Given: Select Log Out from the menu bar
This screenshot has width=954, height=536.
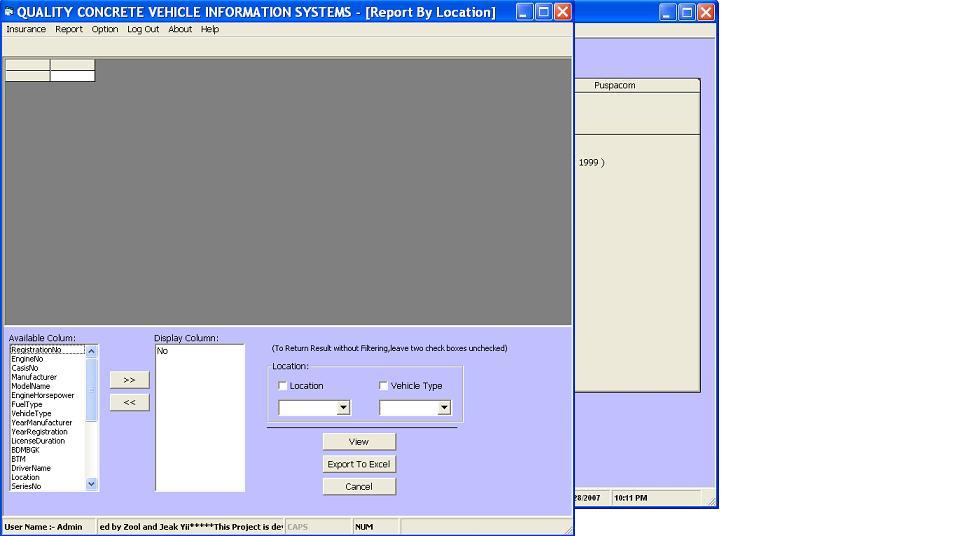Looking at the screenshot, I should (x=143, y=29).
